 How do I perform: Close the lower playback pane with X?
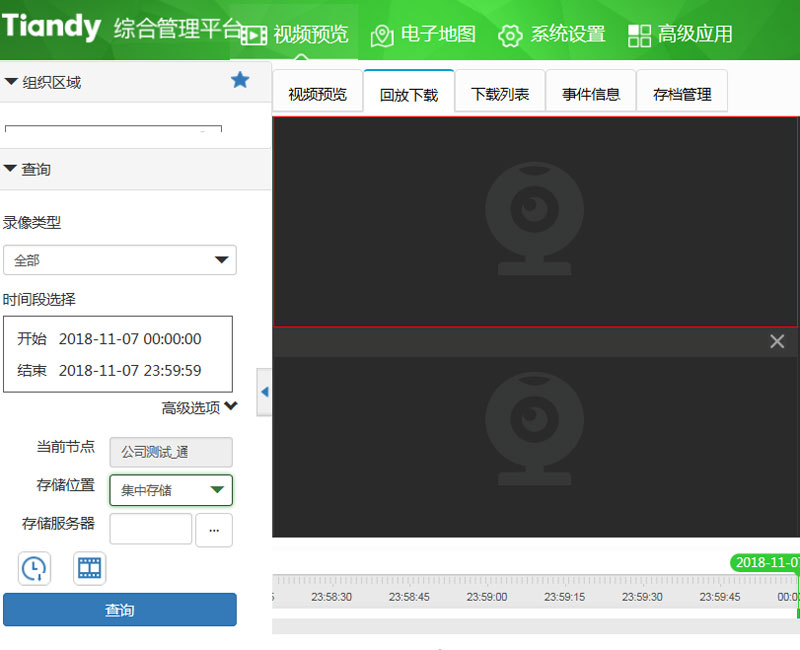[777, 341]
